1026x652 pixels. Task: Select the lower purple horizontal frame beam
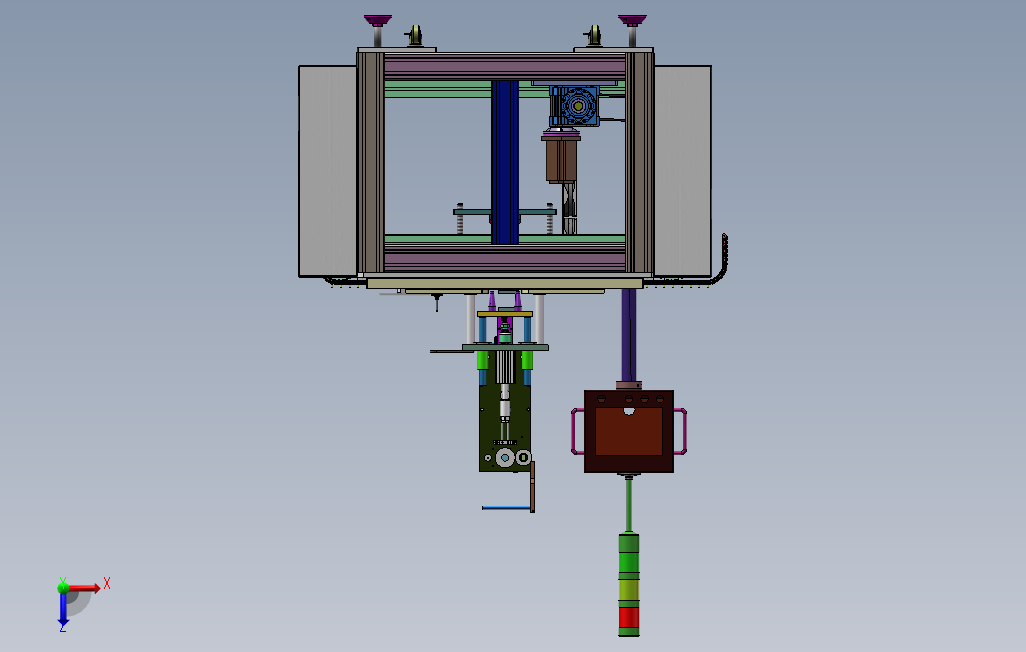click(x=504, y=258)
